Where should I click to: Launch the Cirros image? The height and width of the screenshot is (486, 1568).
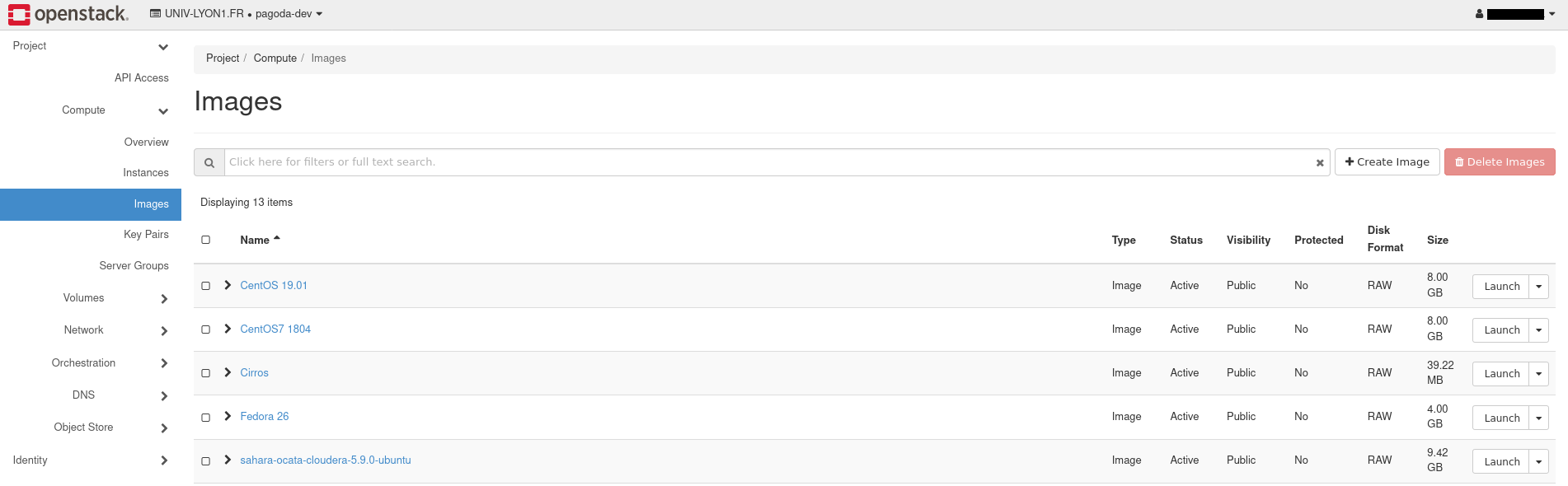click(x=1501, y=374)
